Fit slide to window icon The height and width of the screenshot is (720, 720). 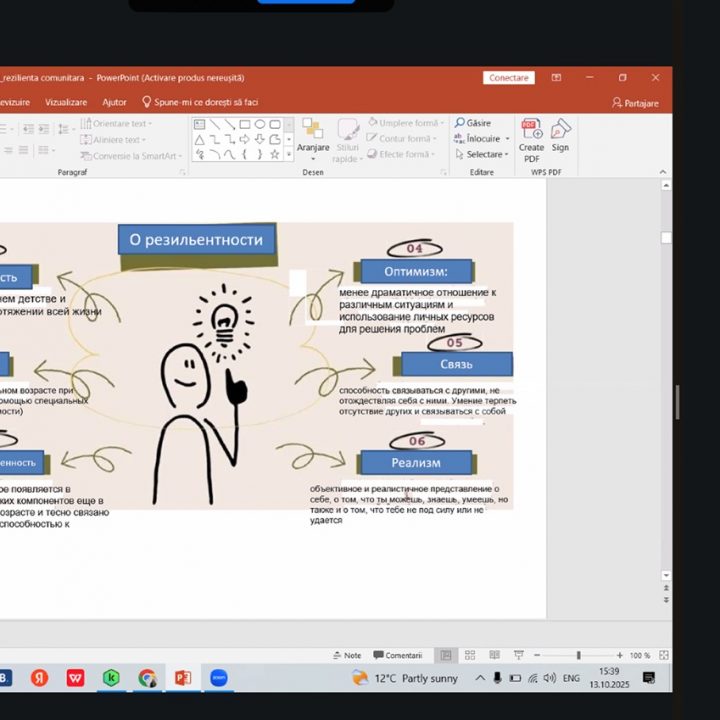(662, 655)
